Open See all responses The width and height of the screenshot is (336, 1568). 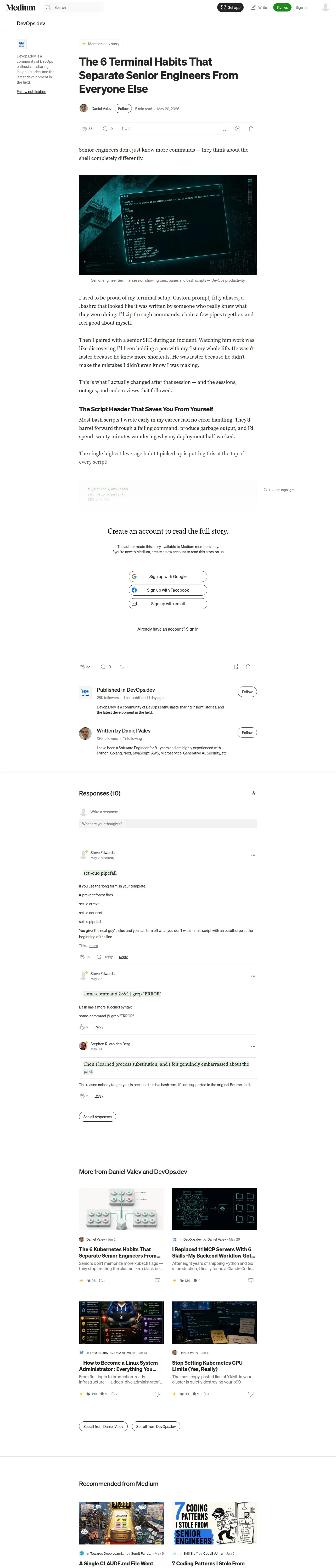(x=98, y=1117)
